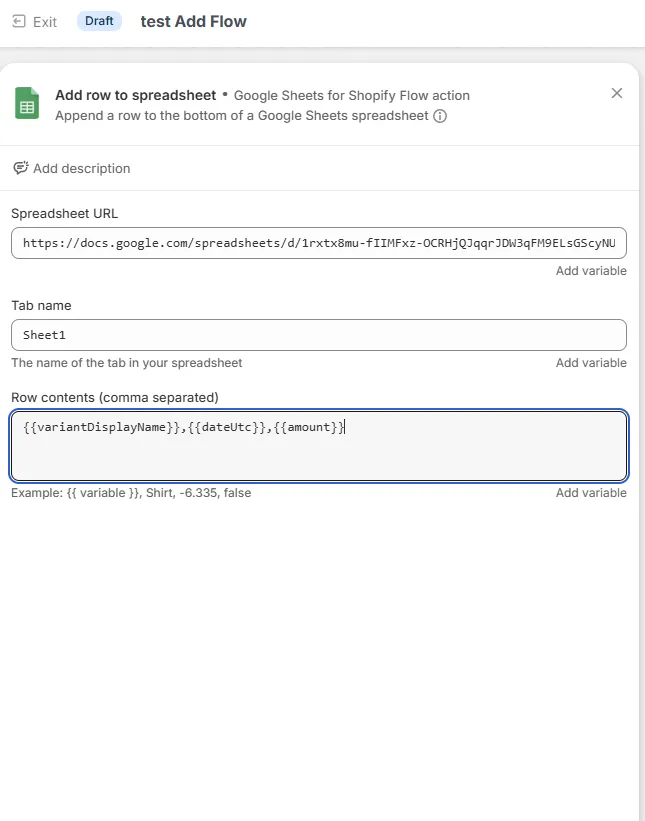Click the 'Row contents (comma separated)' label
The height and width of the screenshot is (821, 645).
pyautogui.click(x=114, y=397)
